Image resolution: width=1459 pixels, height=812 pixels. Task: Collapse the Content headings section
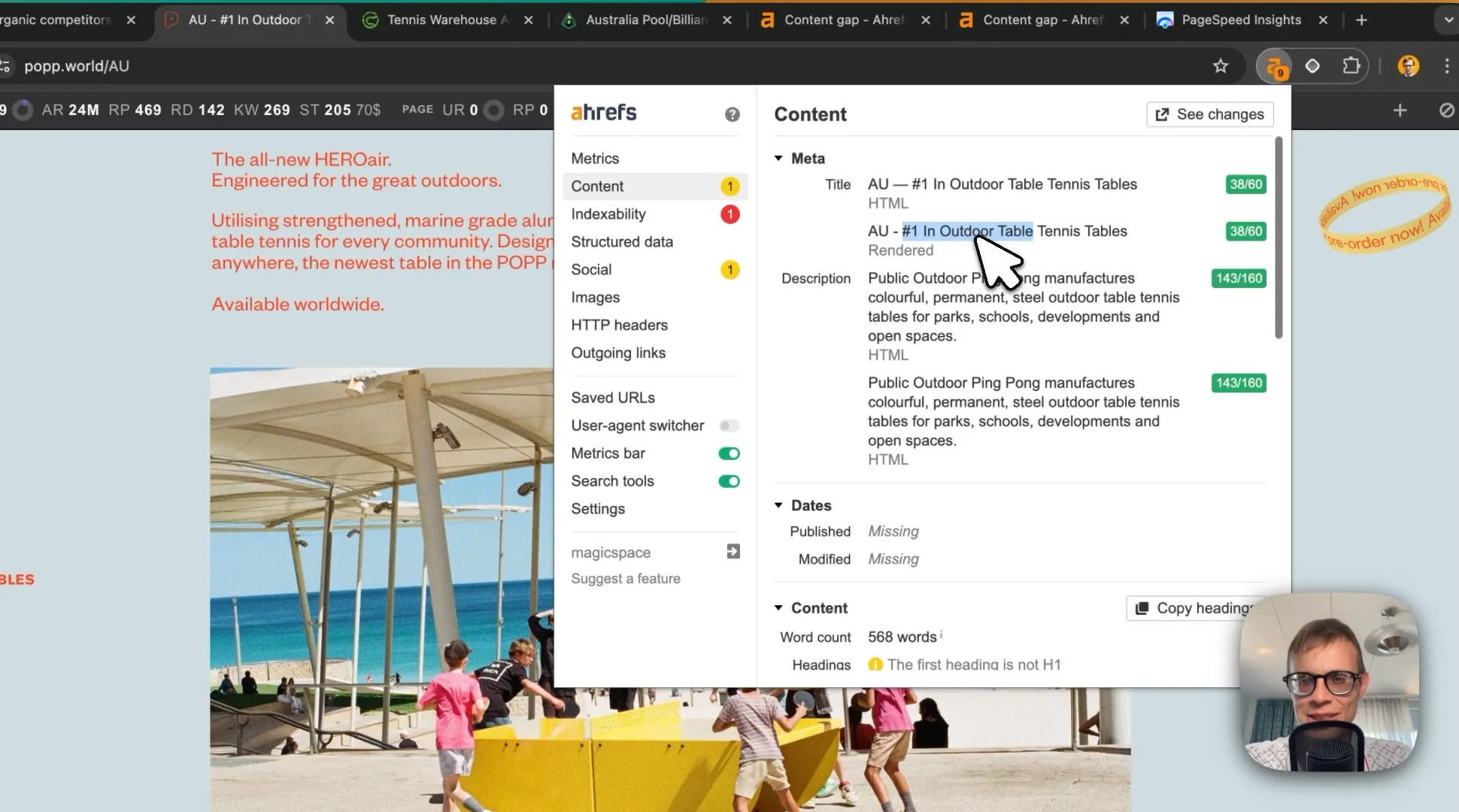[x=778, y=608]
